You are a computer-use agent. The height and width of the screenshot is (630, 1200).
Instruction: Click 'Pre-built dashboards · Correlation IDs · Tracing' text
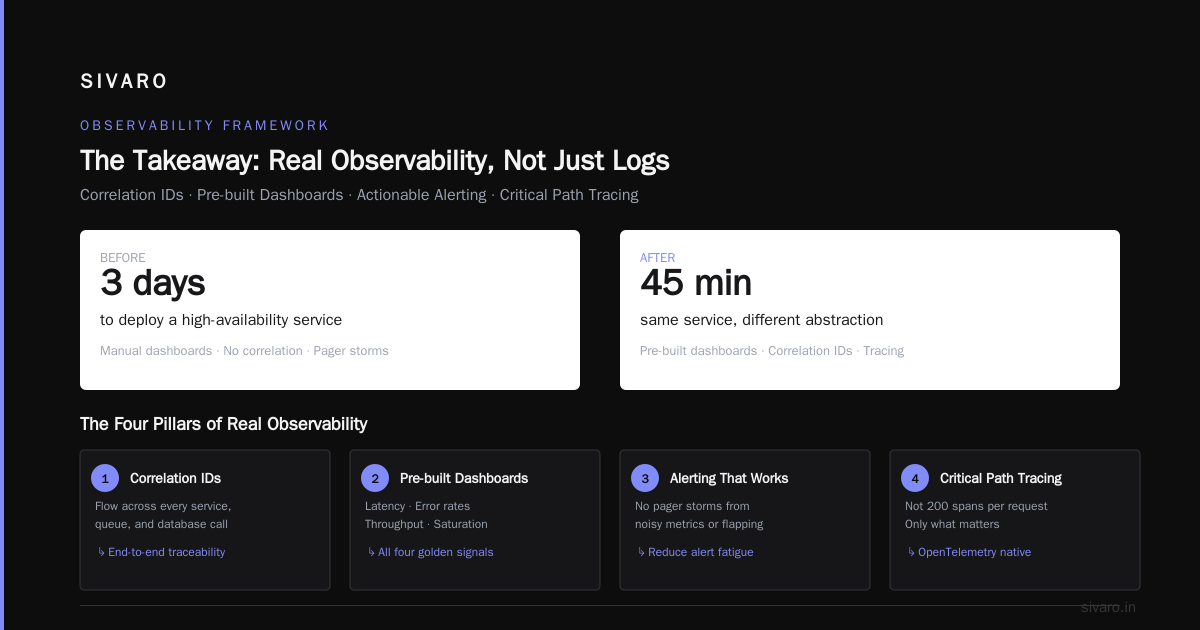[x=772, y=351]
